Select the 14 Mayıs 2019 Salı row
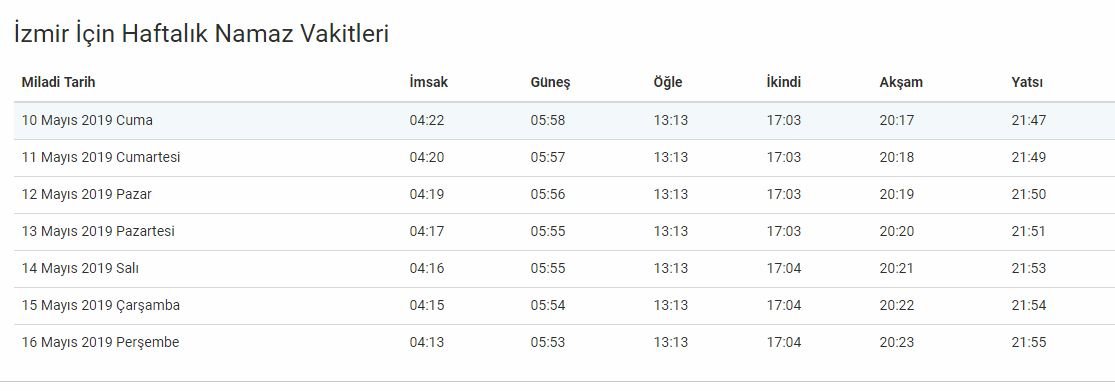 click(x=565, y=269)
